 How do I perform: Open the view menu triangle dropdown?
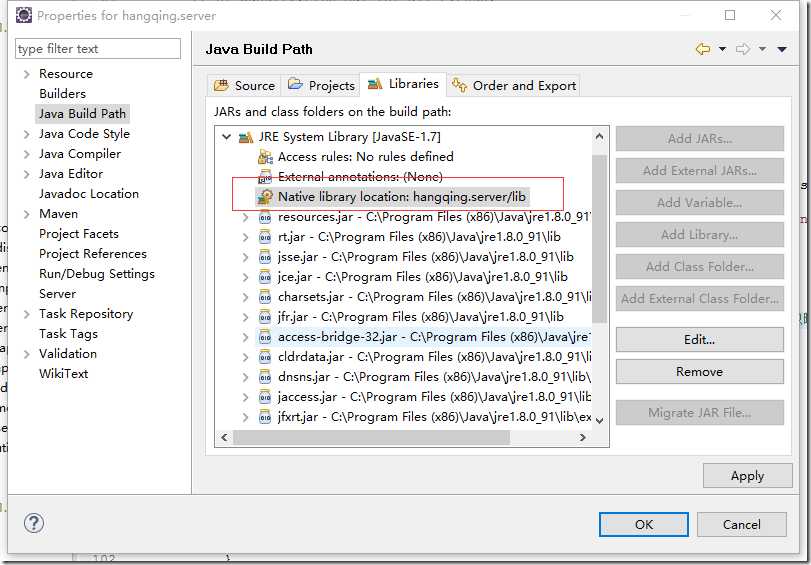782,49
